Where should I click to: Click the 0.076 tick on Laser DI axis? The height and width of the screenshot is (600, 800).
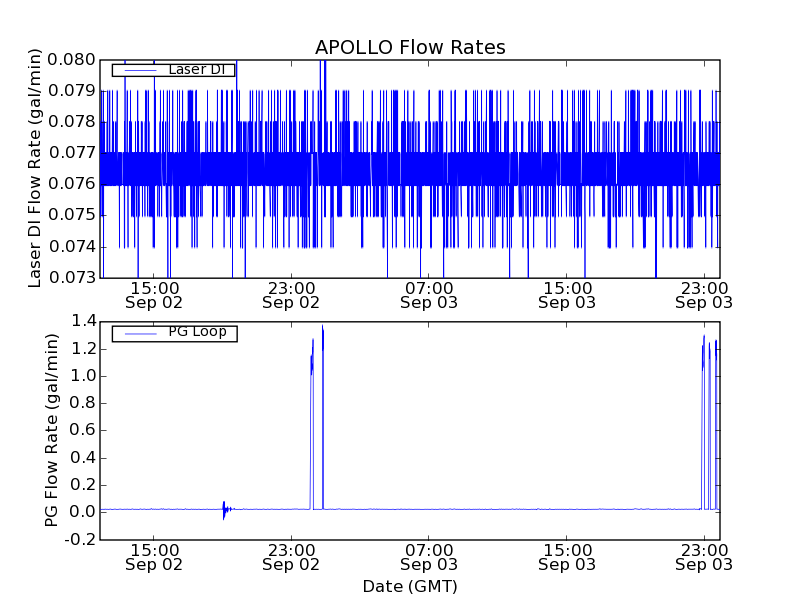click(x=71, y=184)
